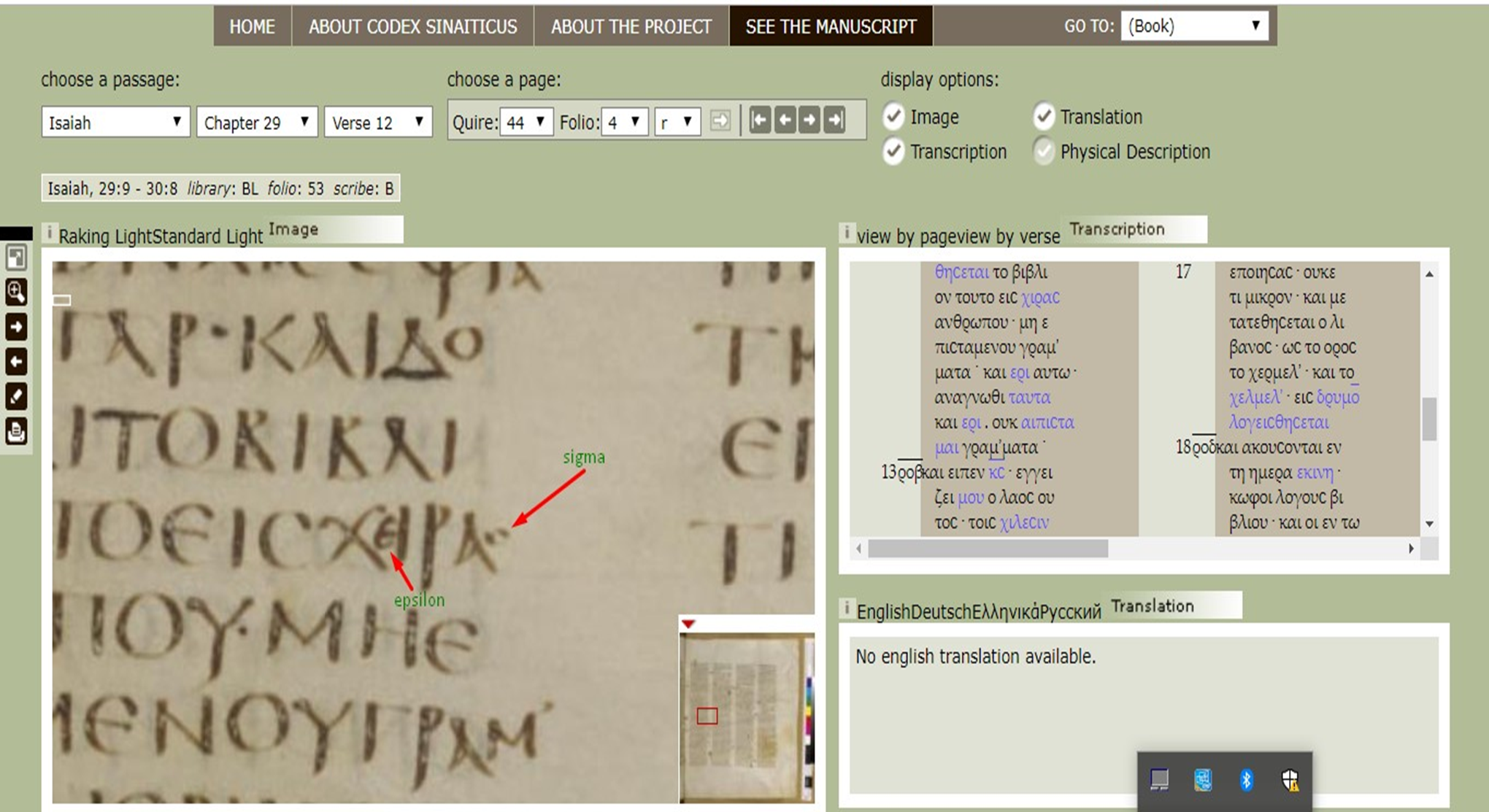Click the word λογεισθησεται in transcription
The image size is (1489, 812).
point(1280,422)
